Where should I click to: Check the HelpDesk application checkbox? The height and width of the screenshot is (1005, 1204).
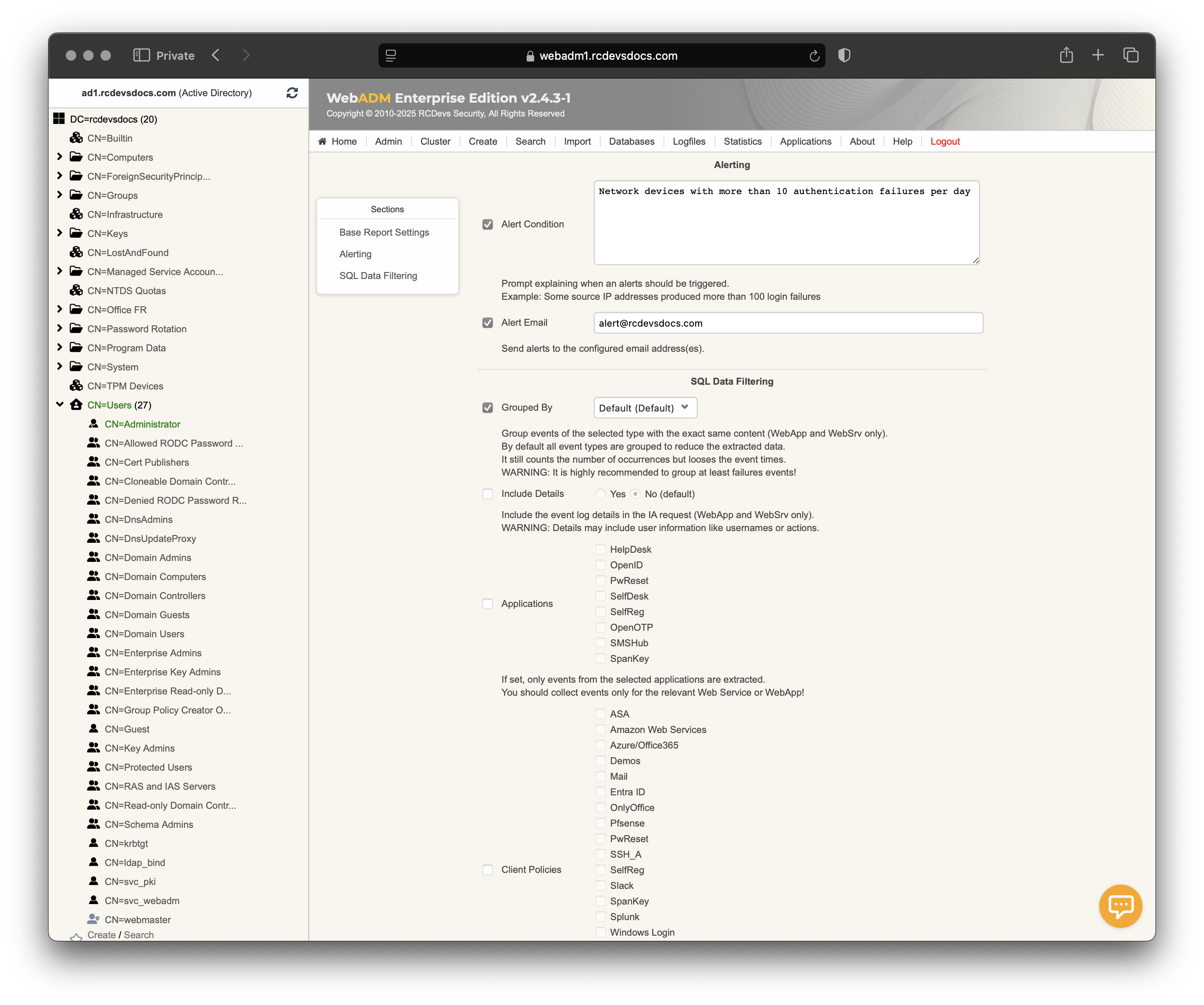point(600,549)
